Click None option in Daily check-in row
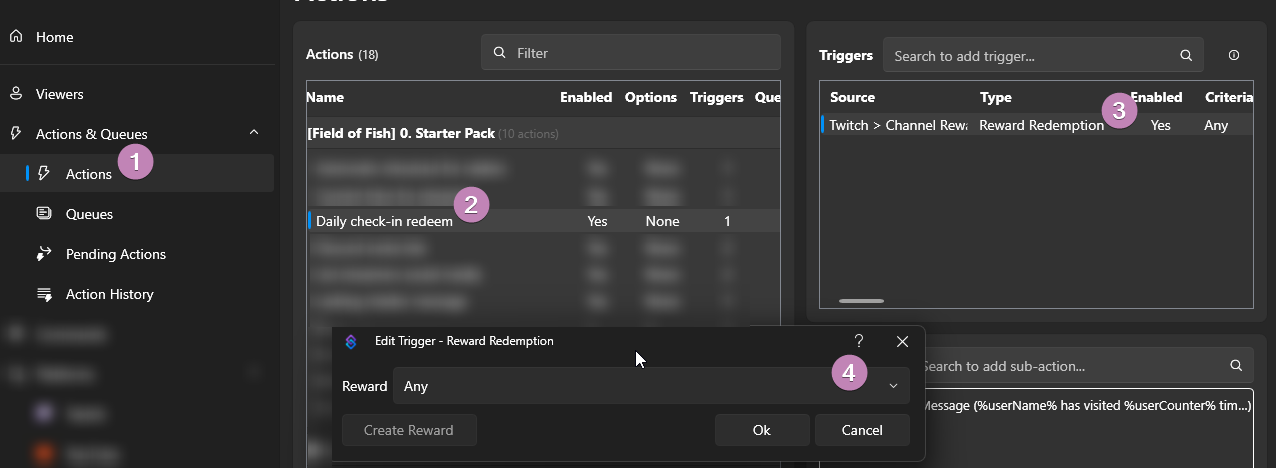Screen dimensions: 1276x468 pos(662,221)
